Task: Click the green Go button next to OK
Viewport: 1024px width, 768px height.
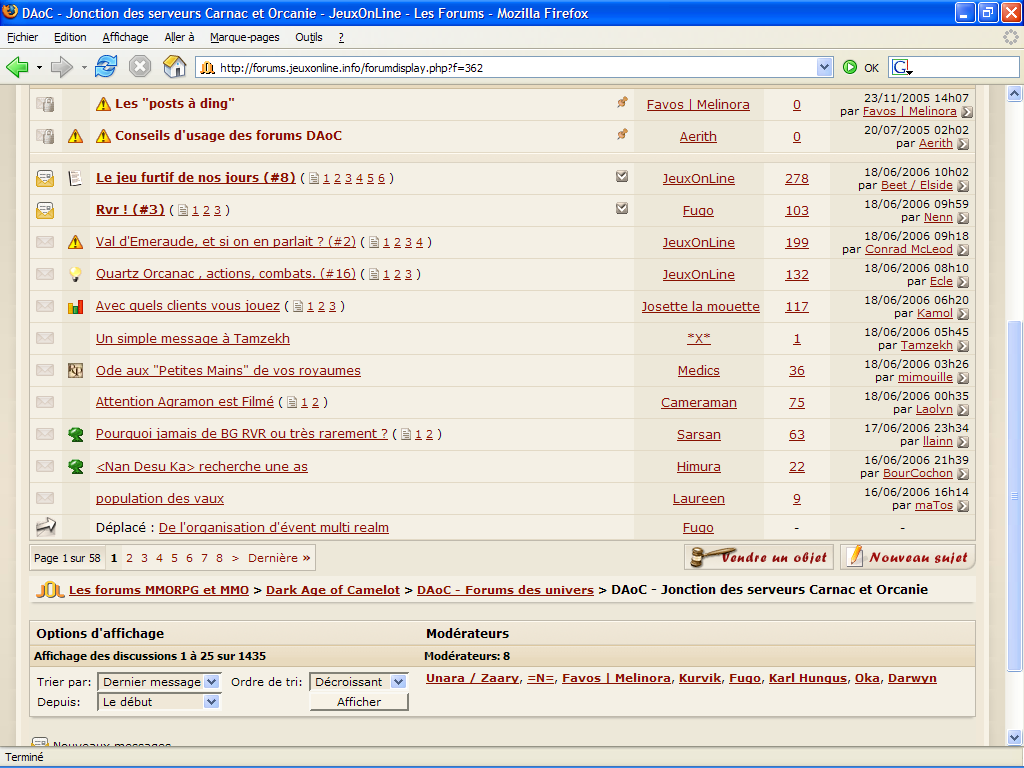Action: click(850, 67)
